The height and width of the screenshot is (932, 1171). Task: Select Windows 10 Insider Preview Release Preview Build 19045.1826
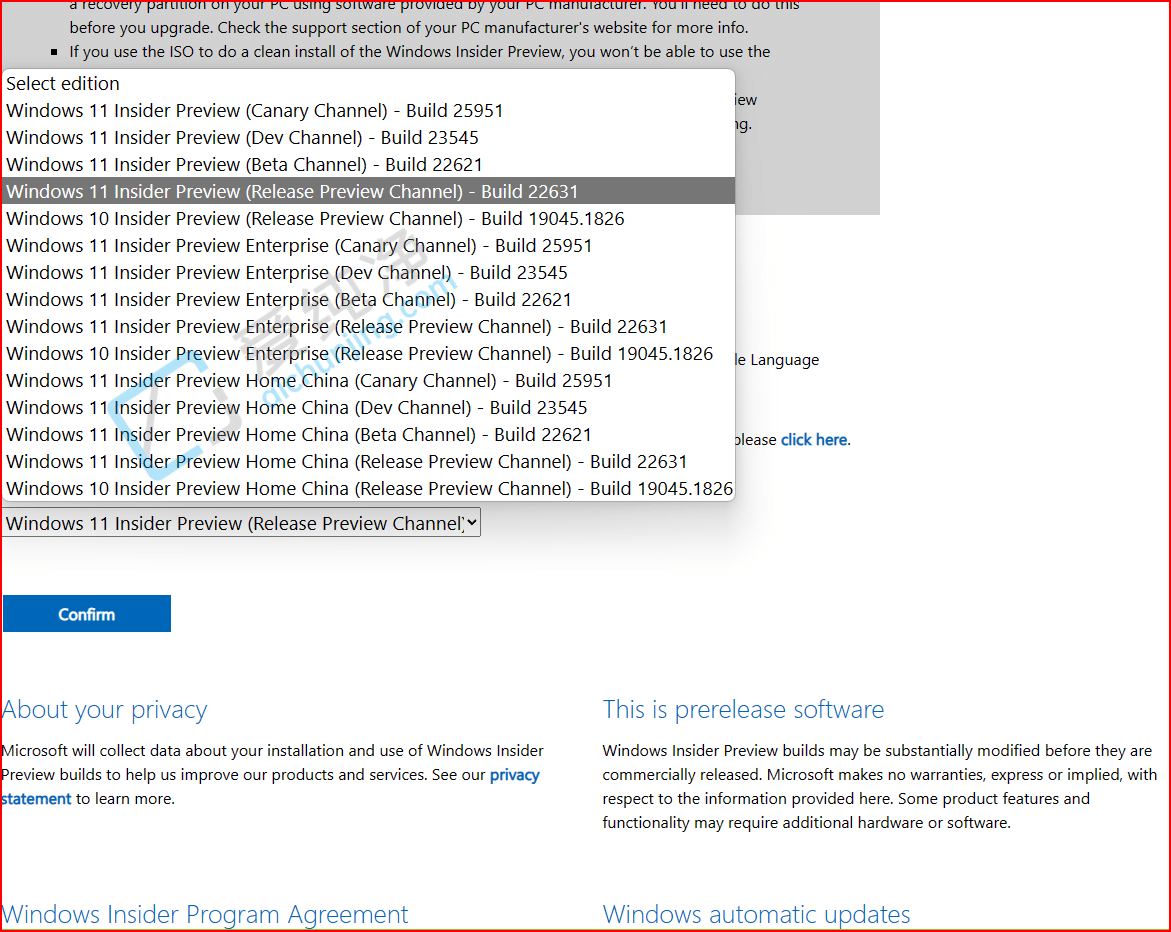(315, 218)
